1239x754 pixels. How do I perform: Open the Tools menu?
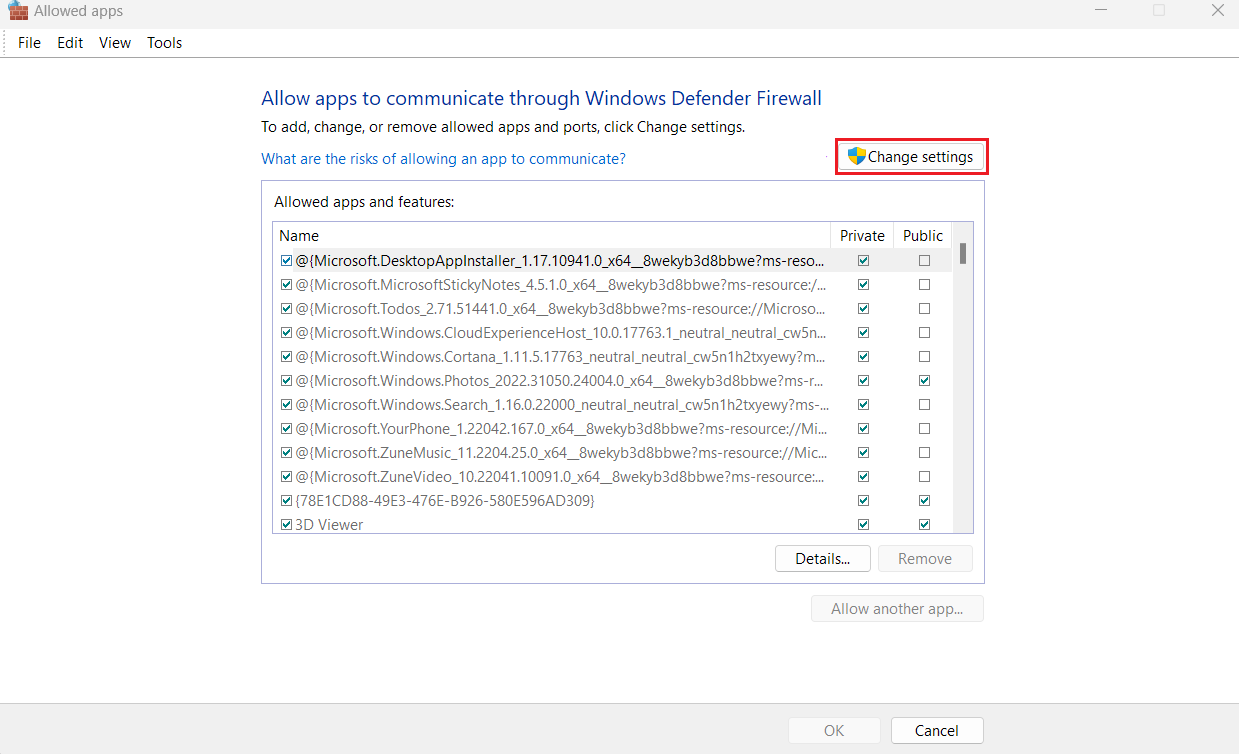165,43
